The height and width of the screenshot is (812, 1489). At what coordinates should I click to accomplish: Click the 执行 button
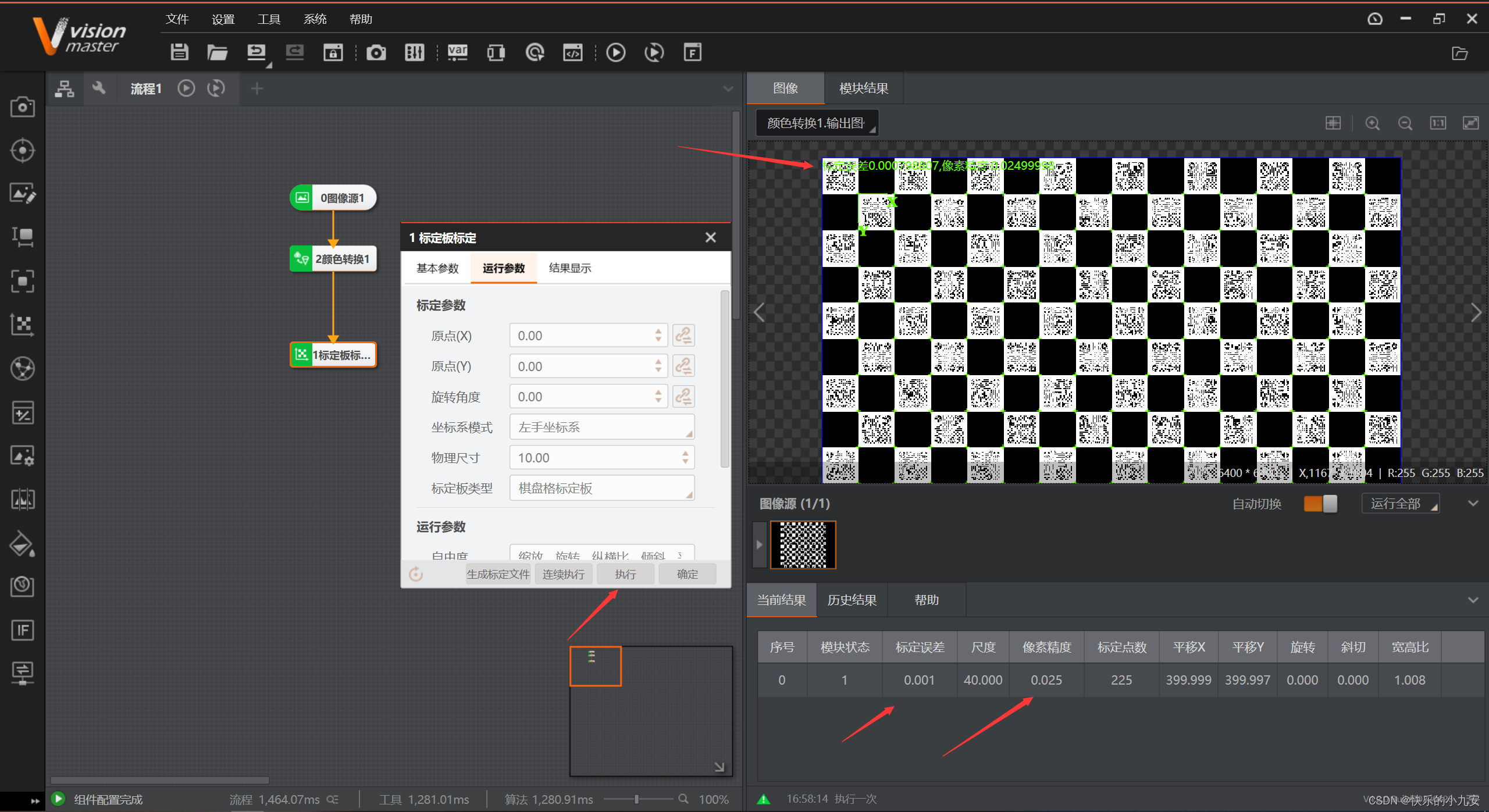pos(625,574)
